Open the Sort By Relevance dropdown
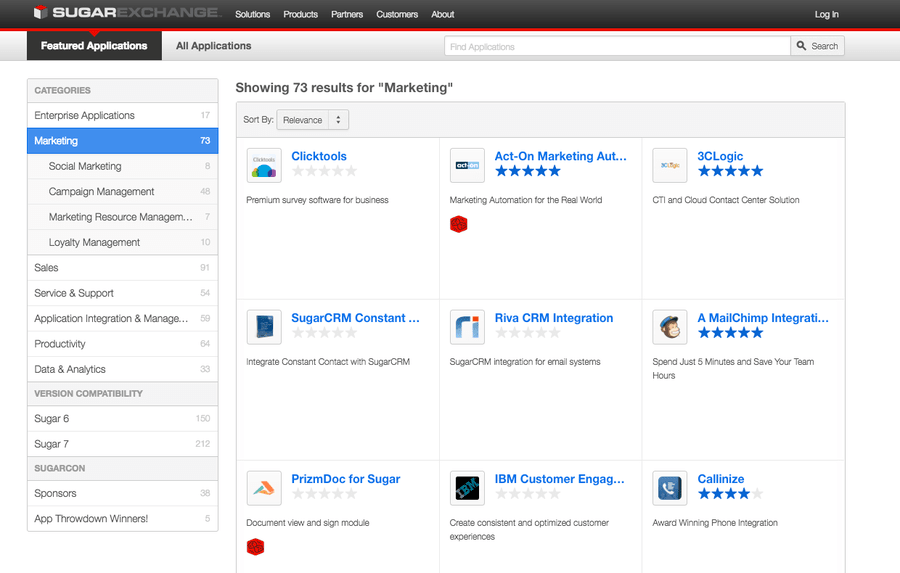Viewport: 900px width, 573px height. point(312,120)
